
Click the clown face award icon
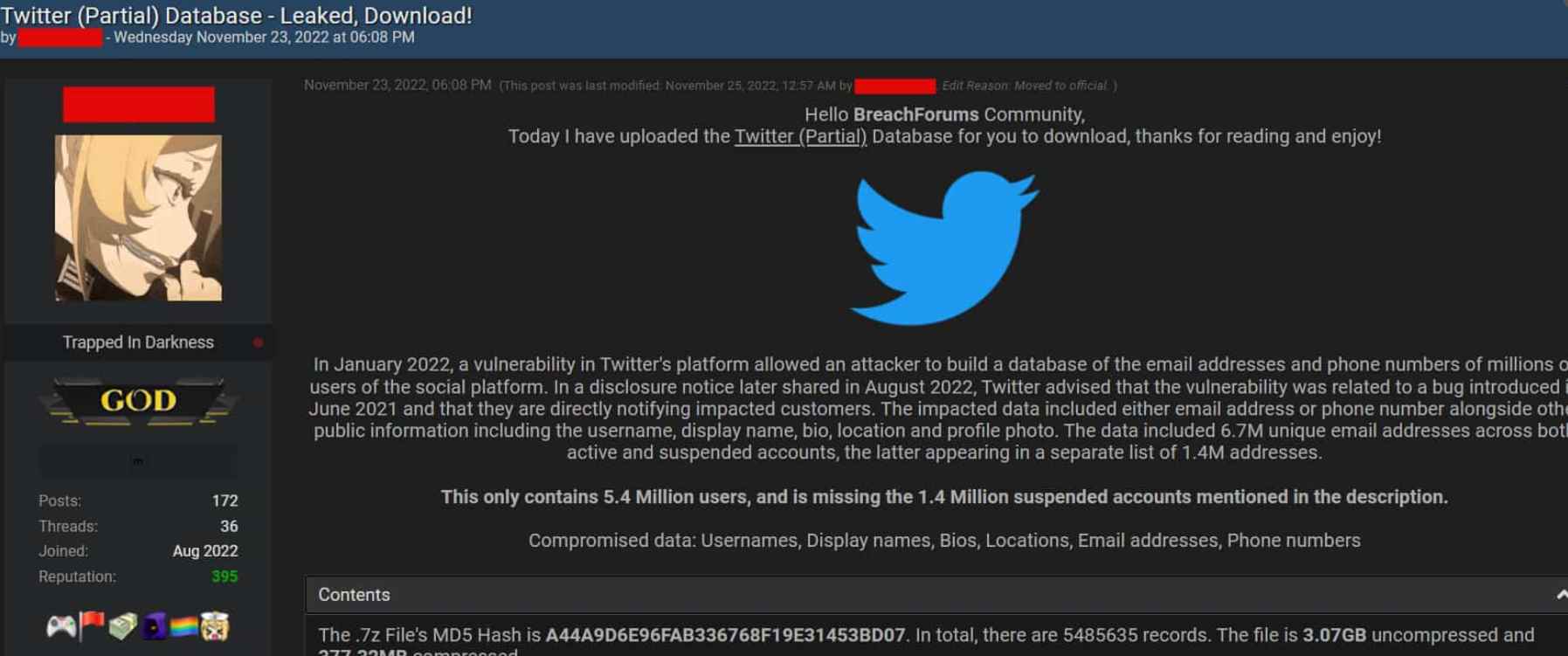point(214,625)
